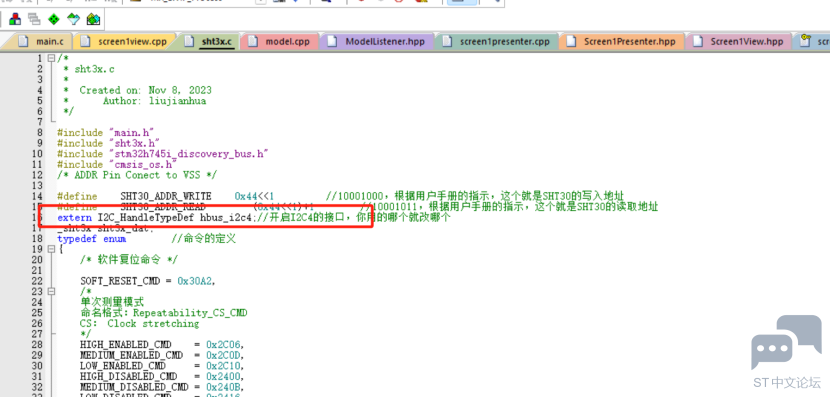830x398 pixels.
Task: Click the MEDIUM_DISABLED_CMD = 0x240B line
Action: pos(162,387)
